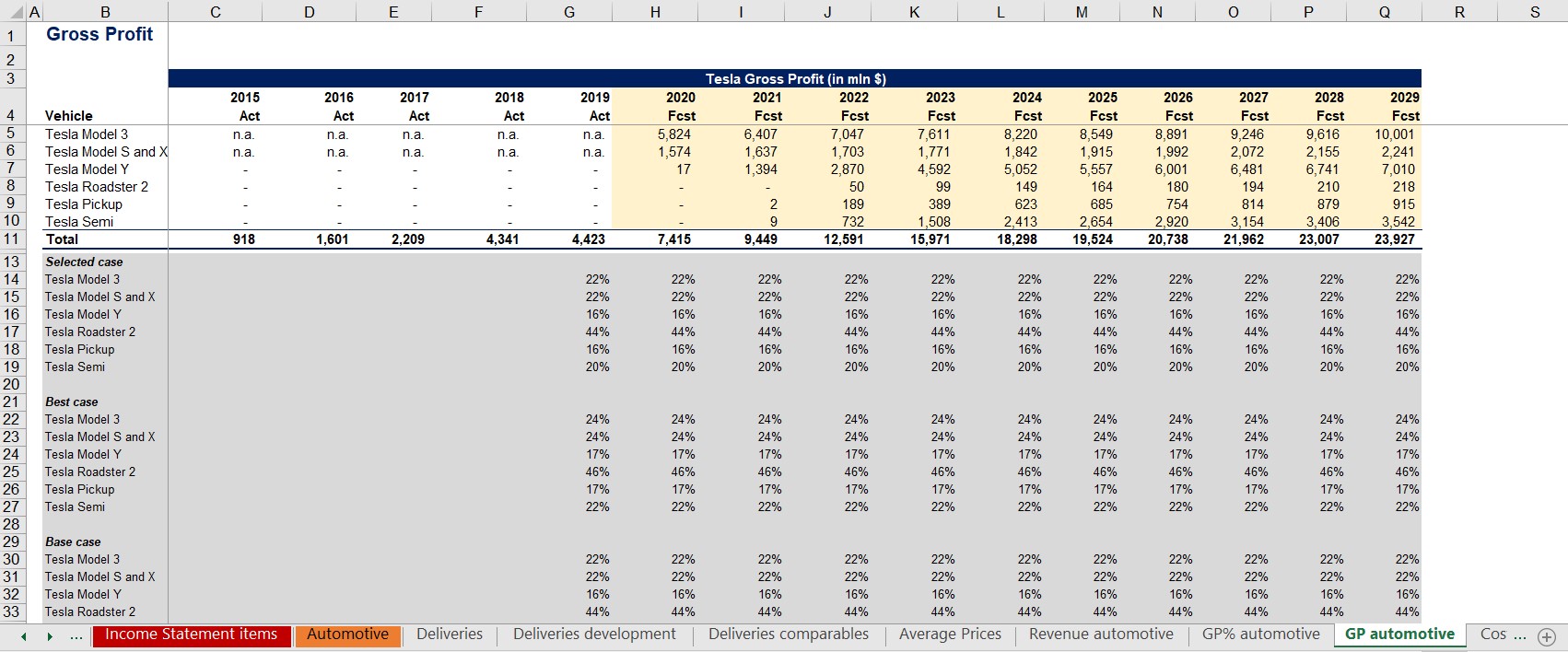Click the Vehicle label cell

click(x=69, y=116)
